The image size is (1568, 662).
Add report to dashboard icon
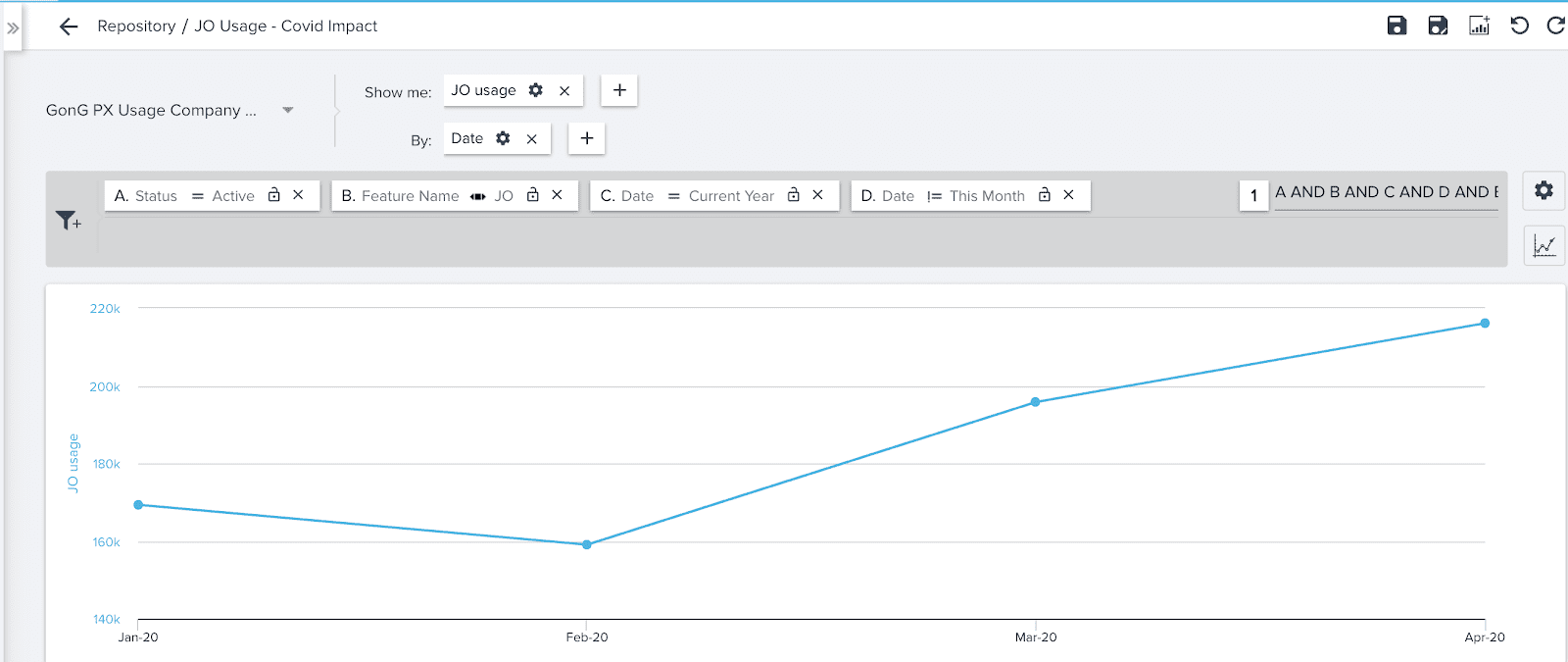pos(1479,25)
